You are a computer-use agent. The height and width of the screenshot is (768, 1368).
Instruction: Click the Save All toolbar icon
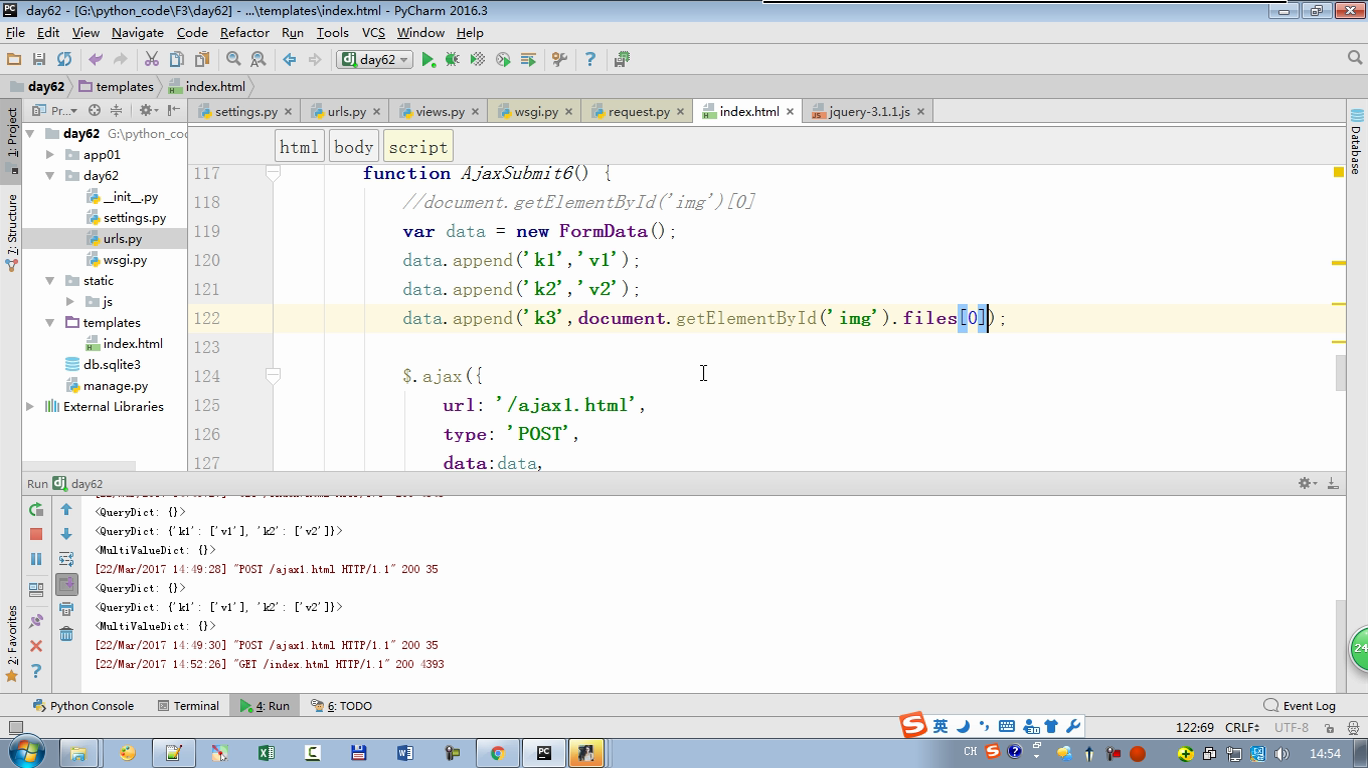[x=39, y=60]
